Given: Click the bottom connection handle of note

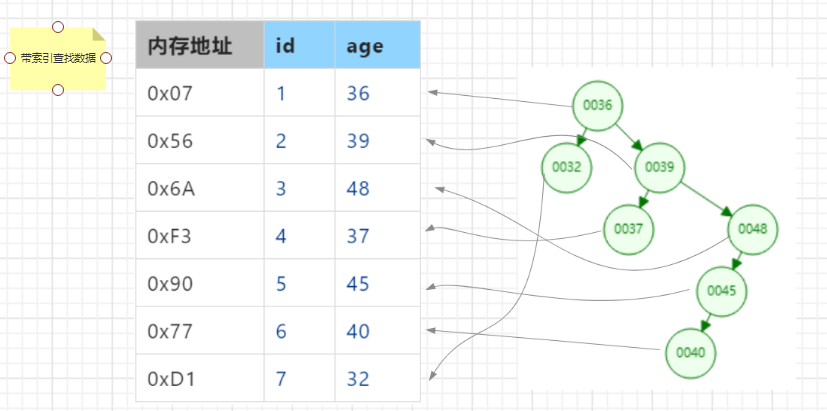Looking at the screenshot, I should 58,90.
